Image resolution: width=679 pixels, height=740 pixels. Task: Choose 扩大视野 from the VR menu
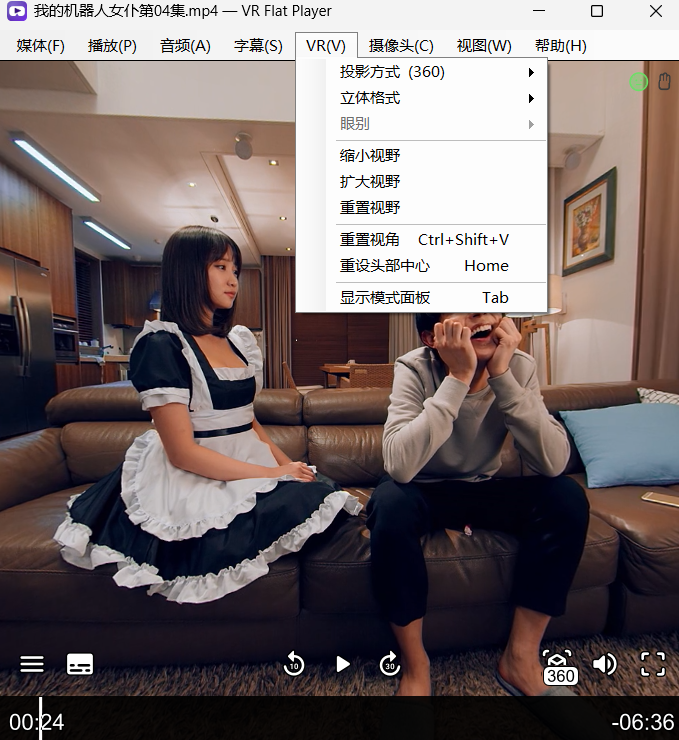(x=421, y=181)
